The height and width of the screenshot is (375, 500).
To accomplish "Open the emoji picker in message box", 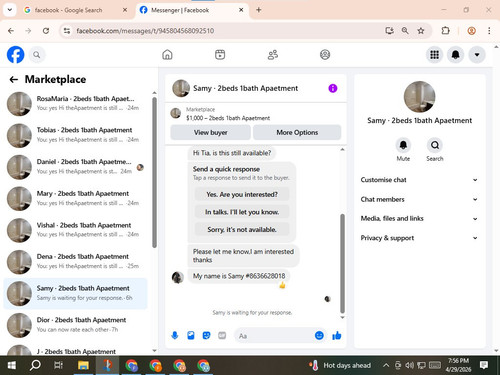I will point(319,335).
